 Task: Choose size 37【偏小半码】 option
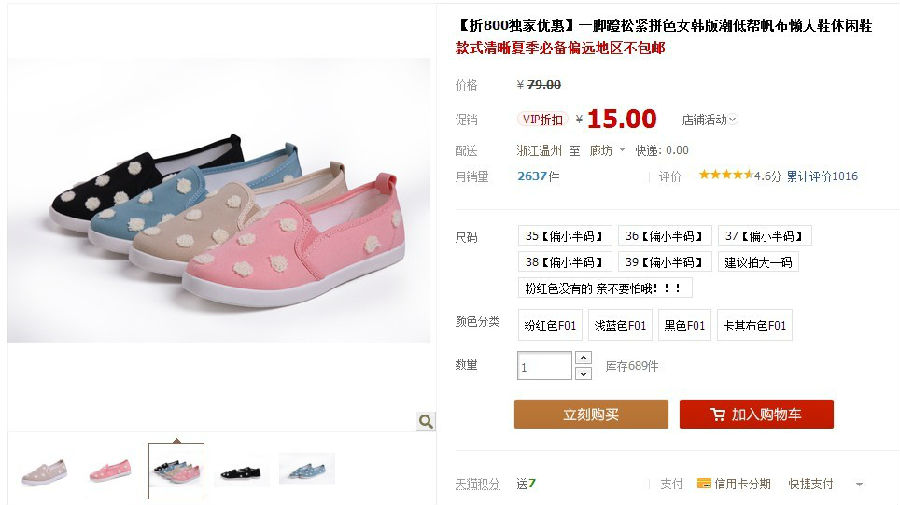(x=765, y=236)
